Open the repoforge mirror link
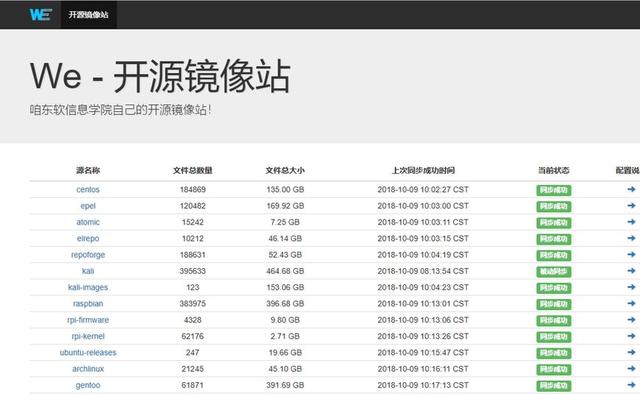The width and height of the screenshot is (640, 394). pos(88,255)
